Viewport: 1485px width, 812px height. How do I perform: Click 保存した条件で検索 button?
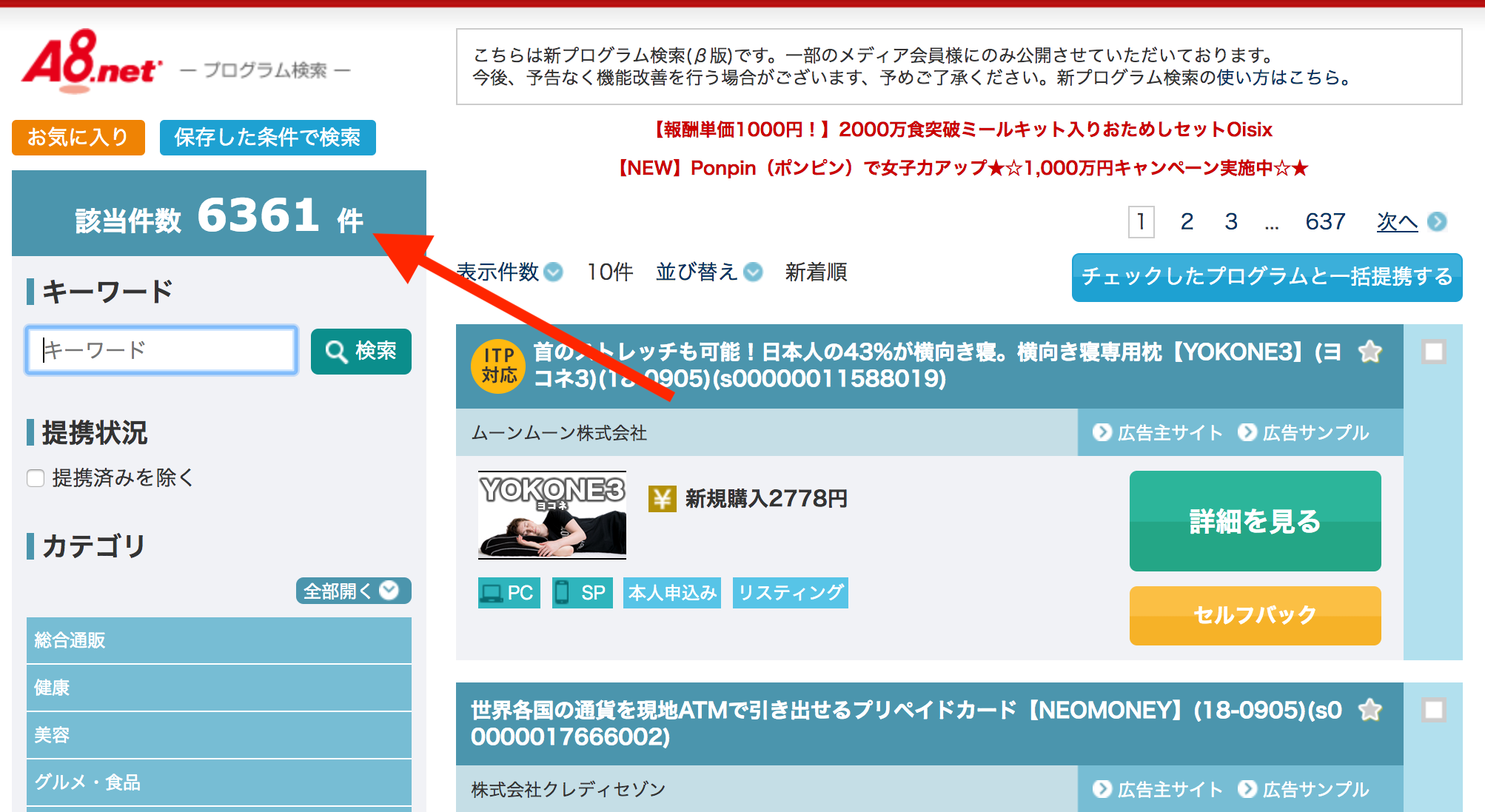pos(267,138)
